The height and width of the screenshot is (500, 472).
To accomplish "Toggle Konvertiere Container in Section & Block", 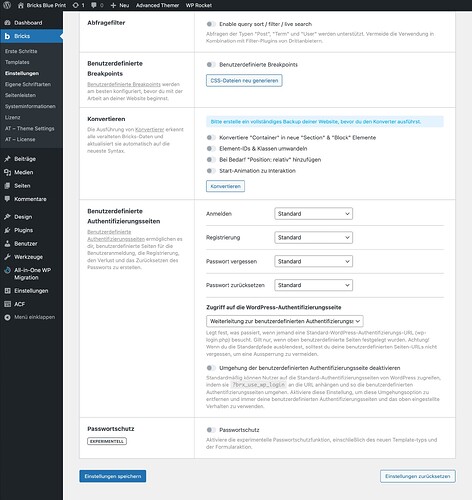I will (211, 137).
